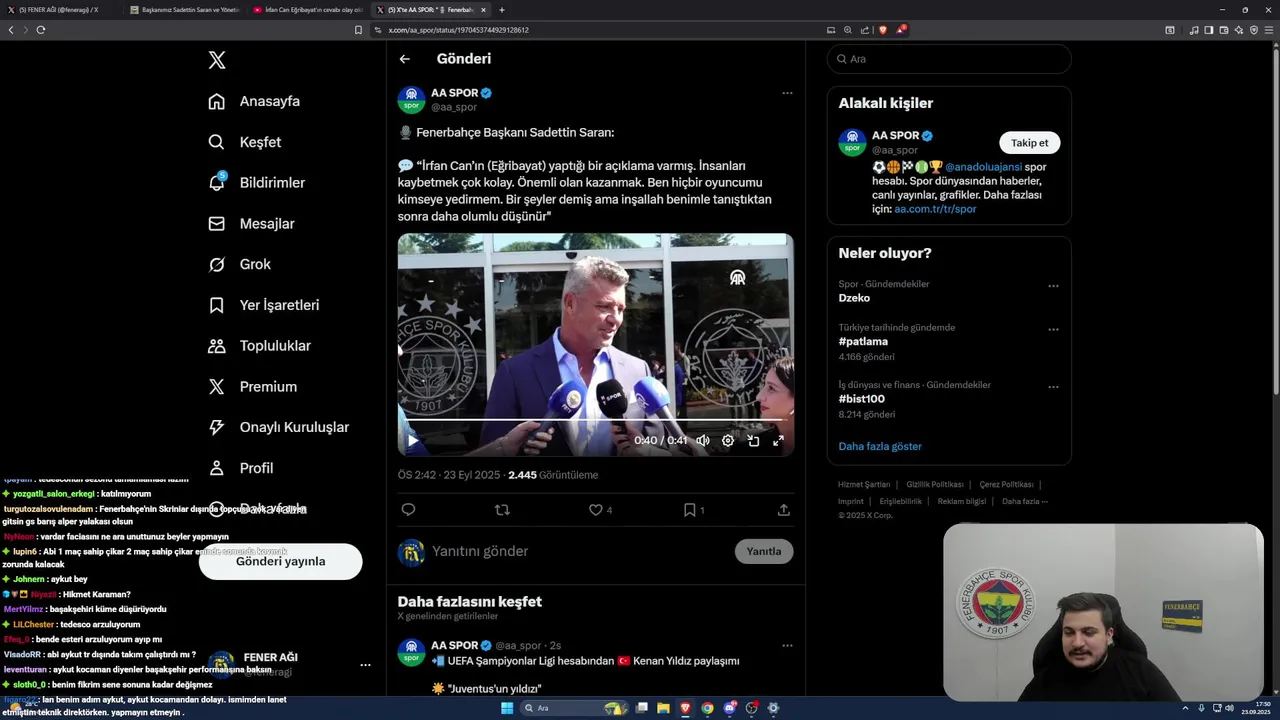Click the Yanıtla reply button
This screenshot has width=1280, height=720.
pyautogui.click(x=764, y=551)
